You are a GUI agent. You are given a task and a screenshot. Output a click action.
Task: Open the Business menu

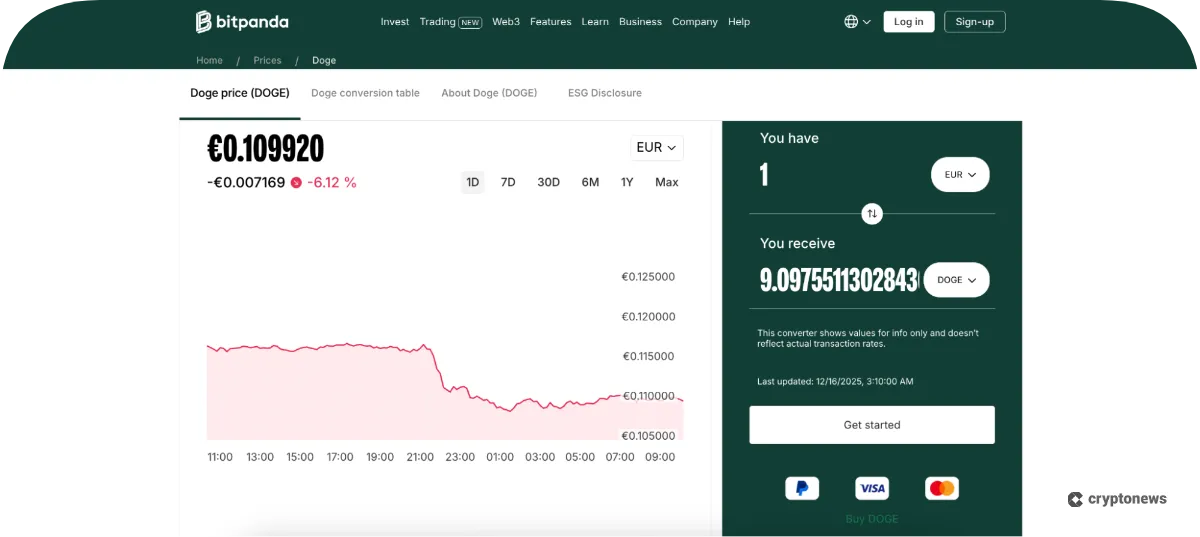point(640,22)
